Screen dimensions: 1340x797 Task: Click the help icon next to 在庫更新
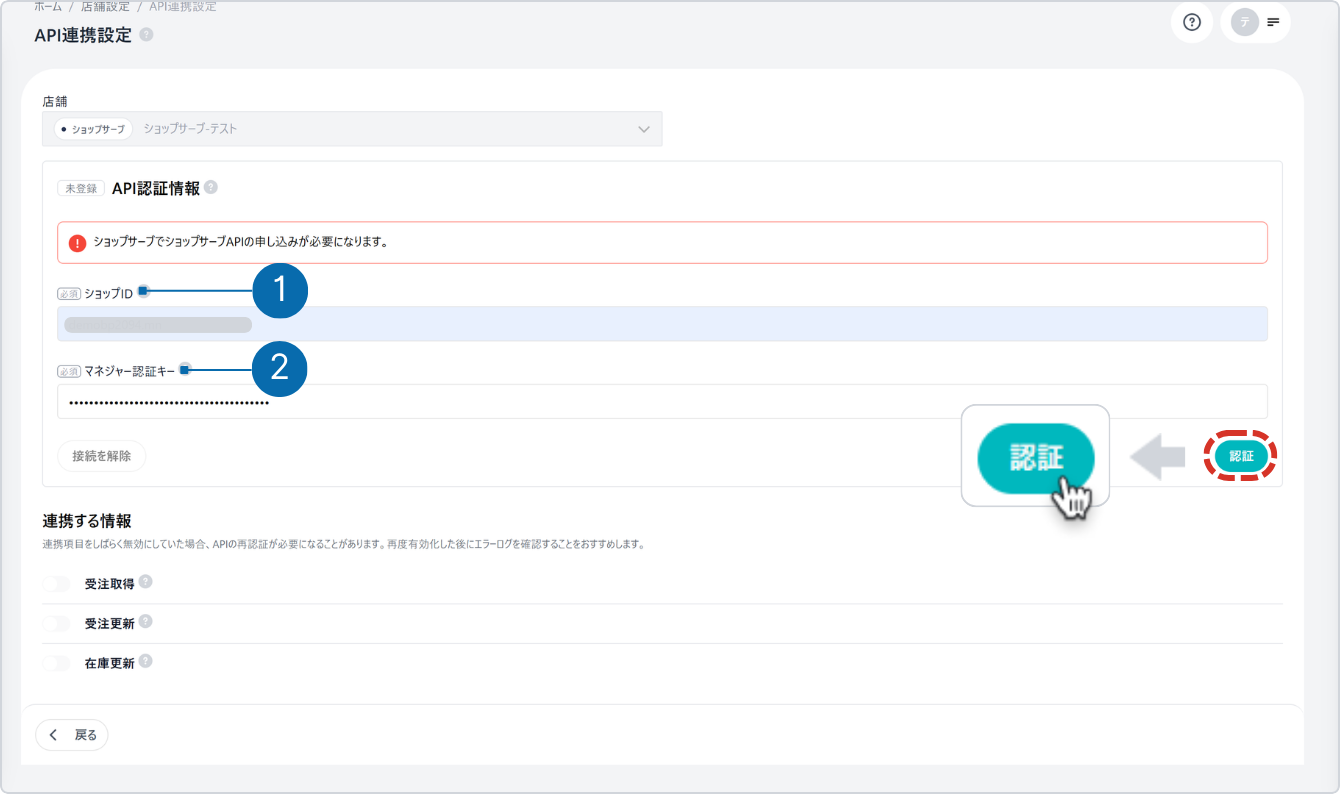[146, 662]
